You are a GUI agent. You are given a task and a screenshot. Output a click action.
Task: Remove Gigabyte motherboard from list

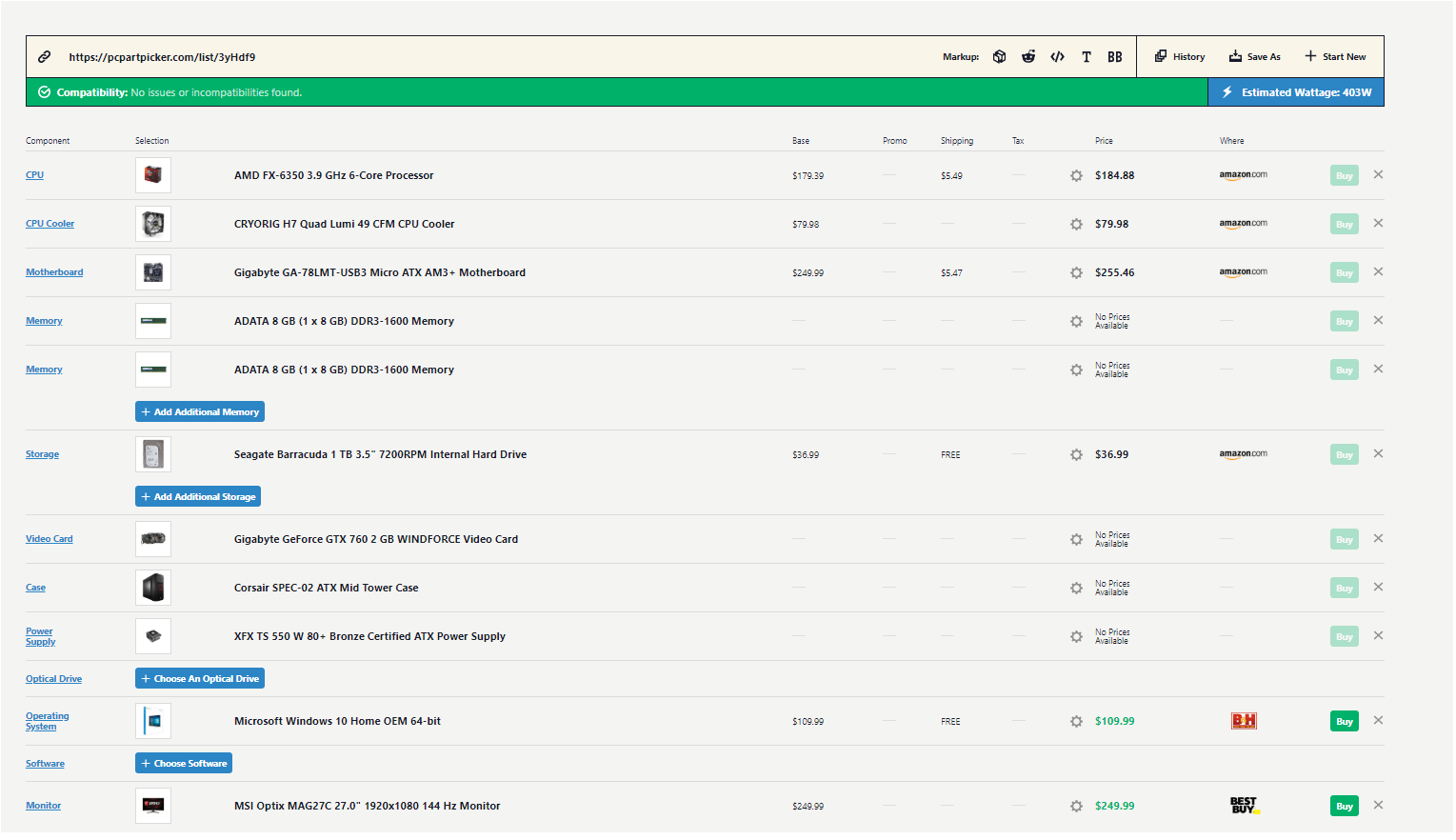coord(1378,272)
